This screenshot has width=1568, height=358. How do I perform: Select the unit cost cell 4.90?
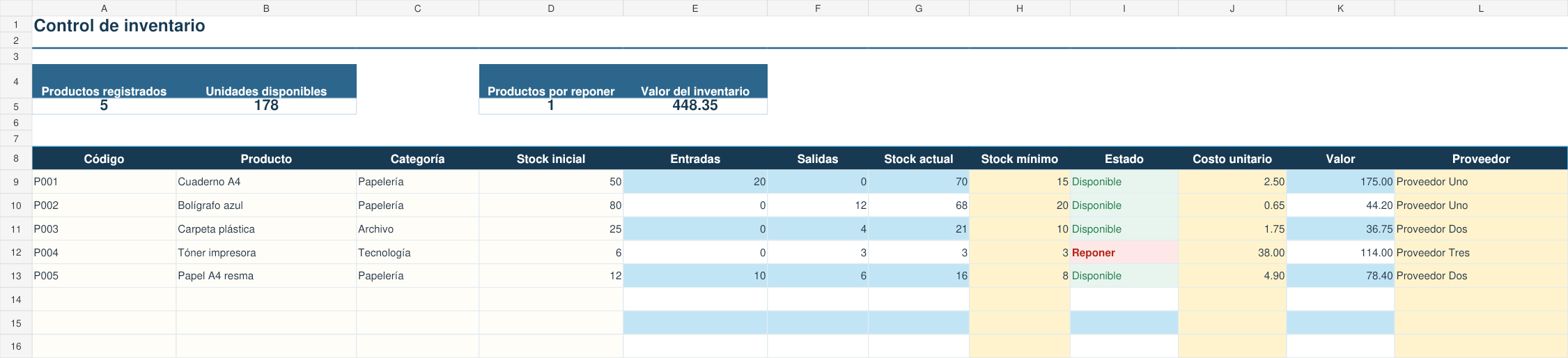[1232, 276]
